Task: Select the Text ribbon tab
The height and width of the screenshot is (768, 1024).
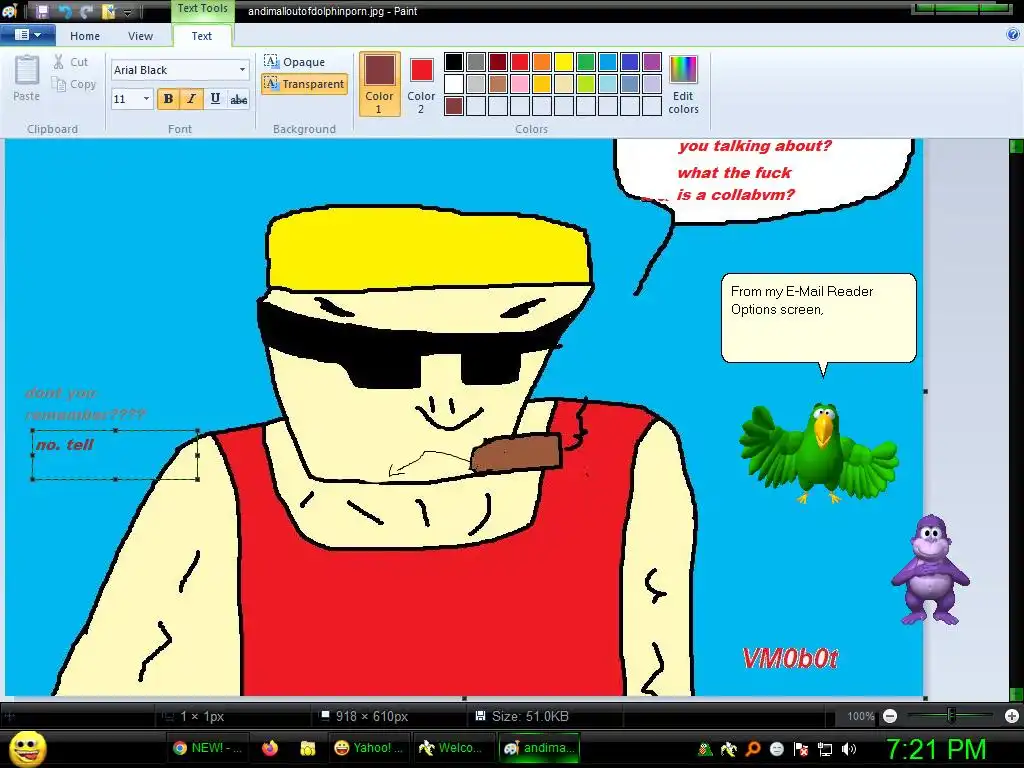Action: pyautogui.click(x=201, y=36)
